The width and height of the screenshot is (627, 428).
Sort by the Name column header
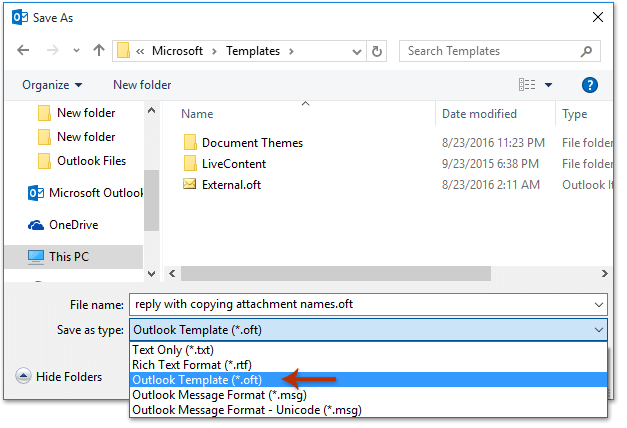197,114
